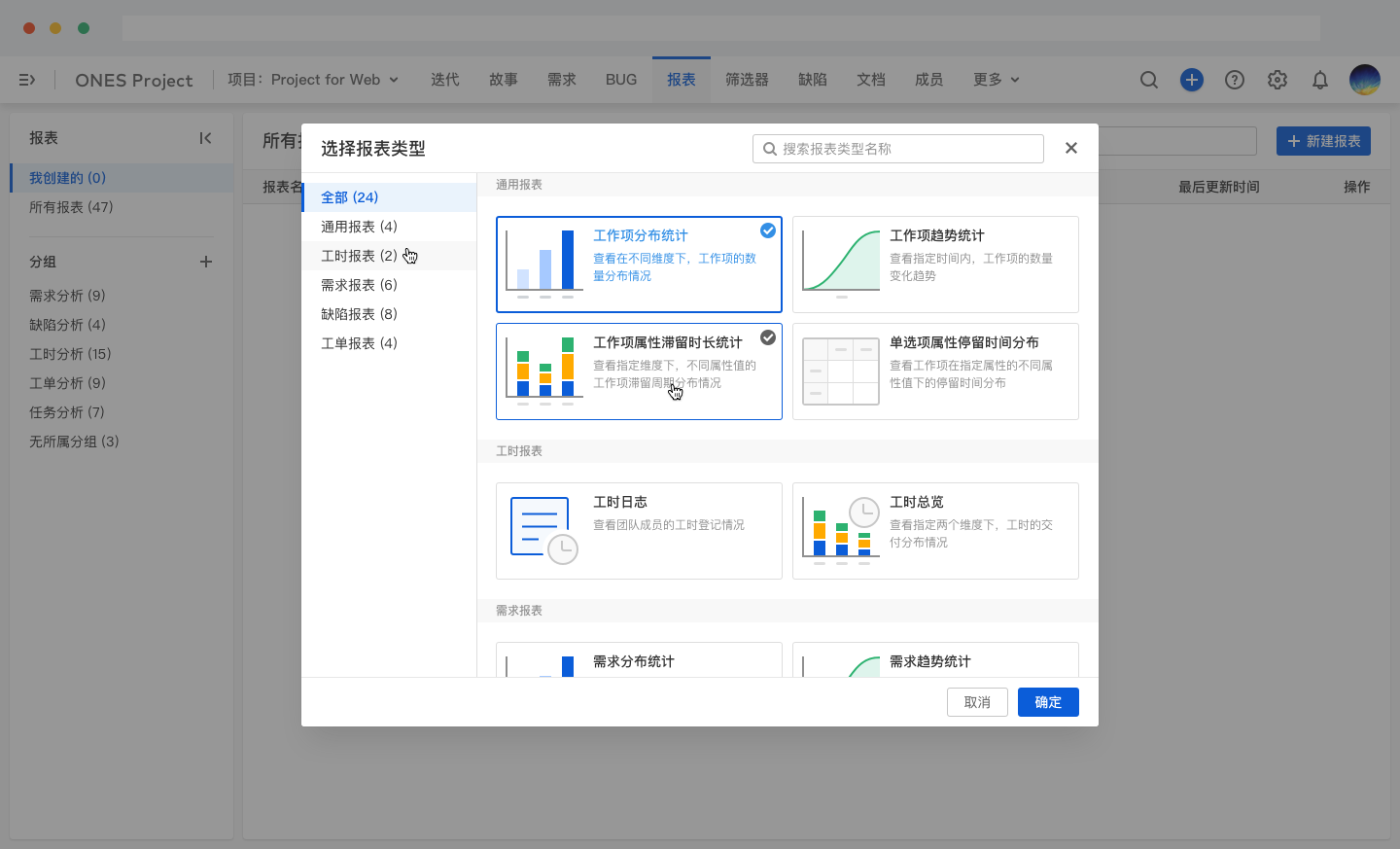Deselect the 工作项分布统计 report card checkmark
1400x849 pixels.
pos(768,230)
